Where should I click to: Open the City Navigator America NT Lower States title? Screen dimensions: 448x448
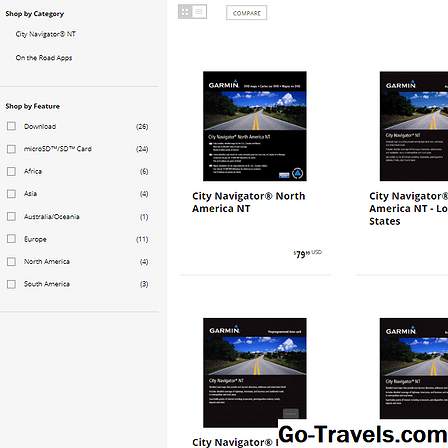pos(408,208)
